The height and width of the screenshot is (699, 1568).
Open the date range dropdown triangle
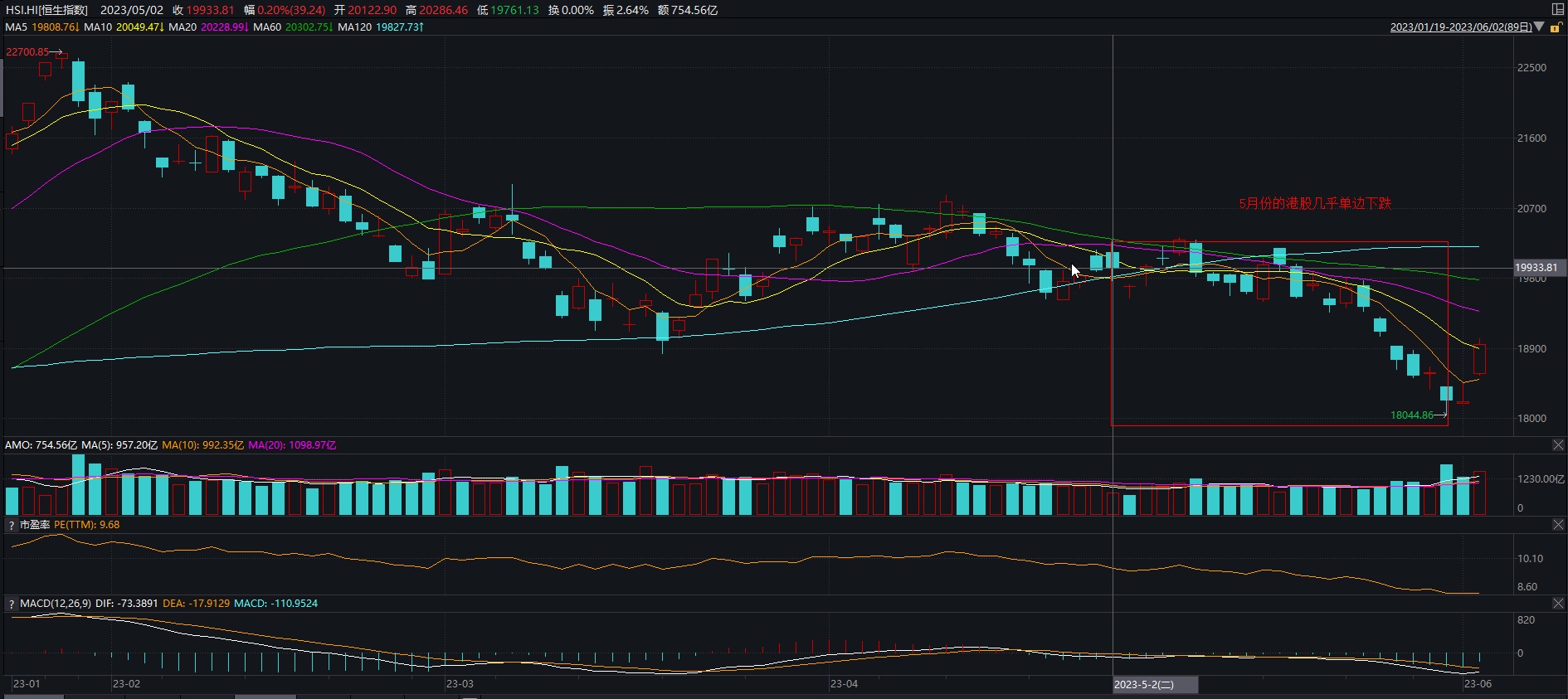pyautogui.click(x=1539, y=27)
